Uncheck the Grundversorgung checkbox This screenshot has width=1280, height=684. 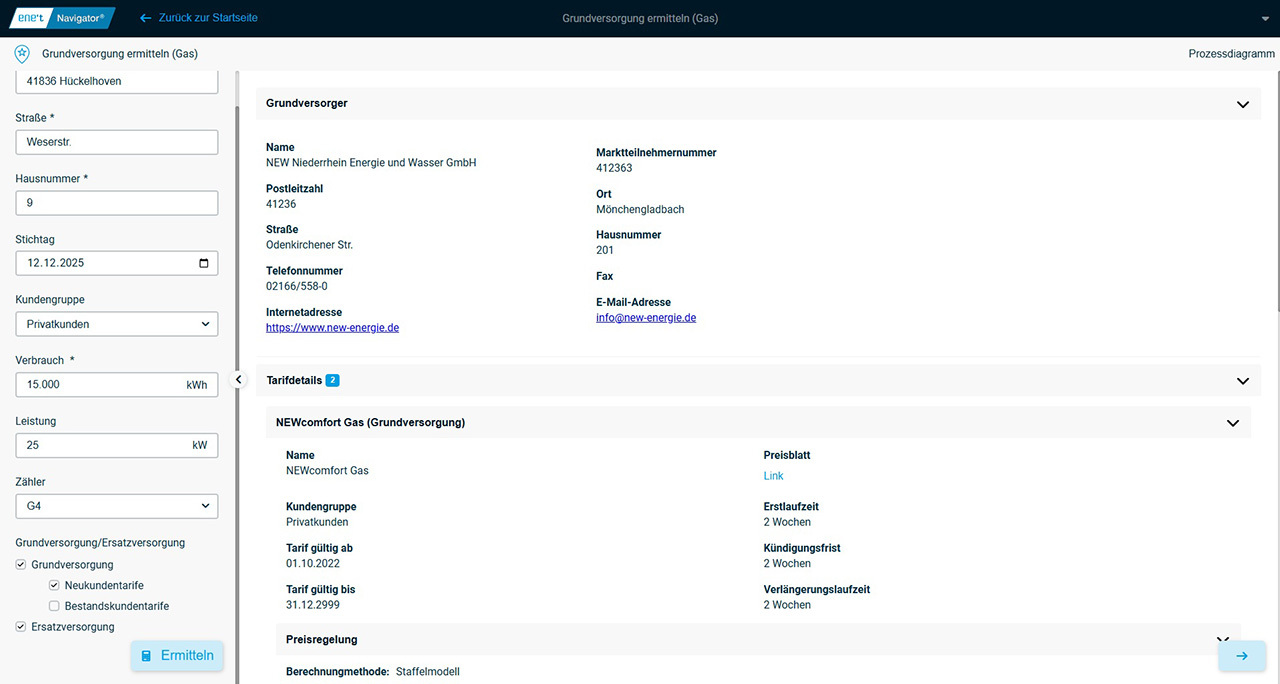tap(21, 565)
